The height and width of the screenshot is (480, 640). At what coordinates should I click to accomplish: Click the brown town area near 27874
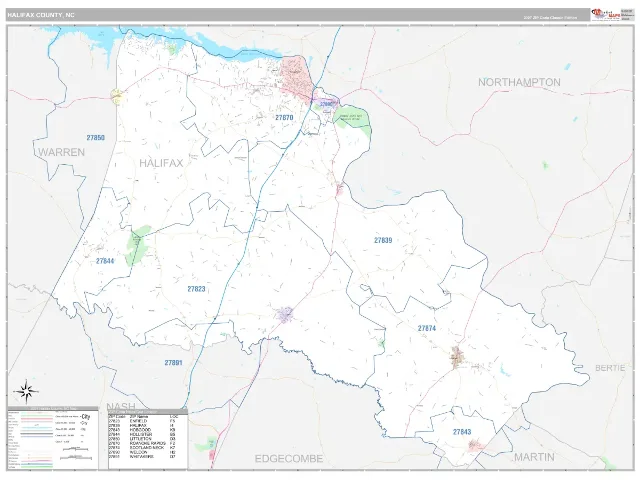pyautogui.click(x=456, y=357)
